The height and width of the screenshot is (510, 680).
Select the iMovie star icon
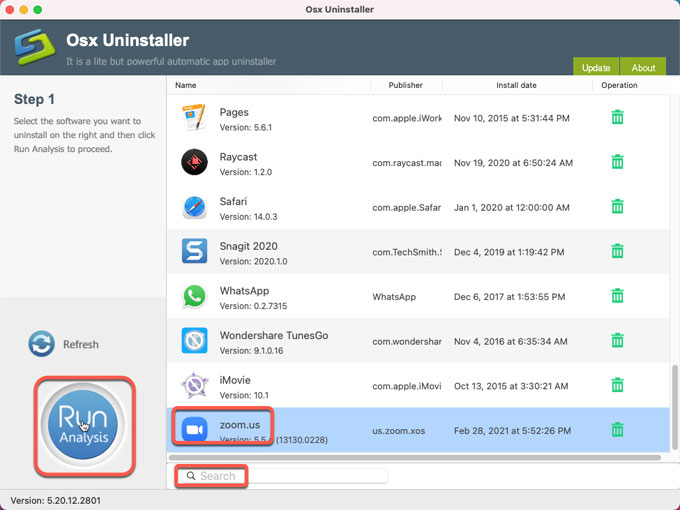coord(194,385)
